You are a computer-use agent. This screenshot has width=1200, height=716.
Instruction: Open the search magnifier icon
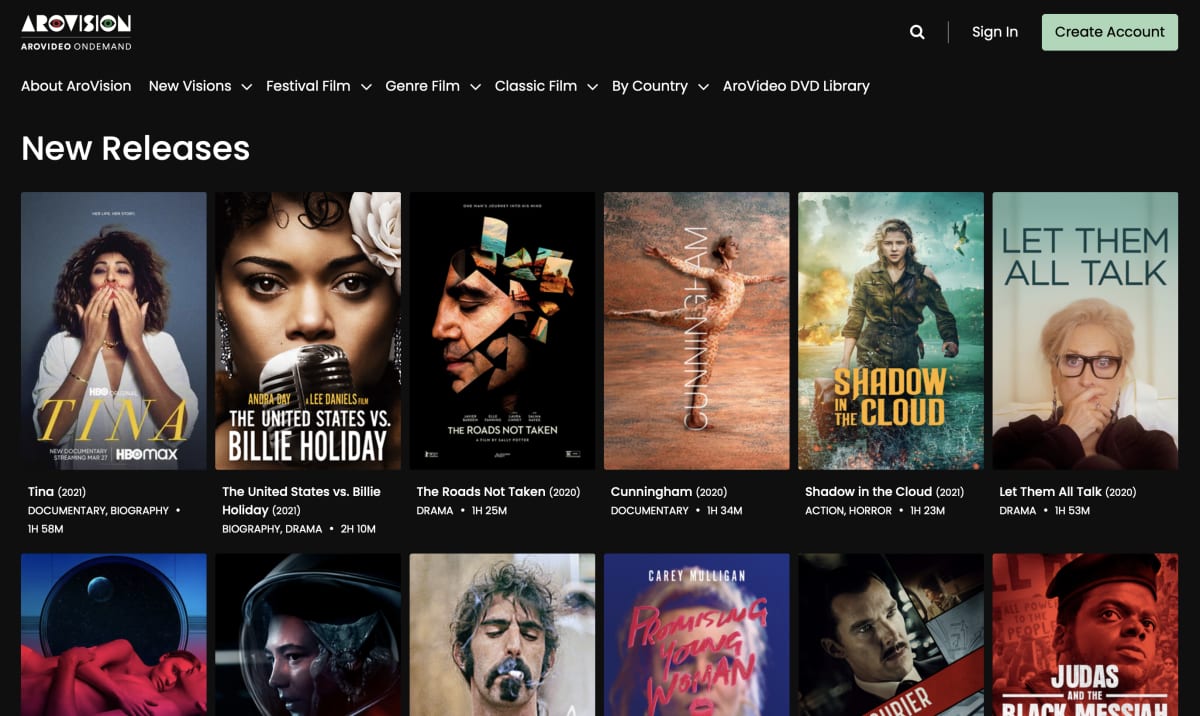[x=917, y=32]
